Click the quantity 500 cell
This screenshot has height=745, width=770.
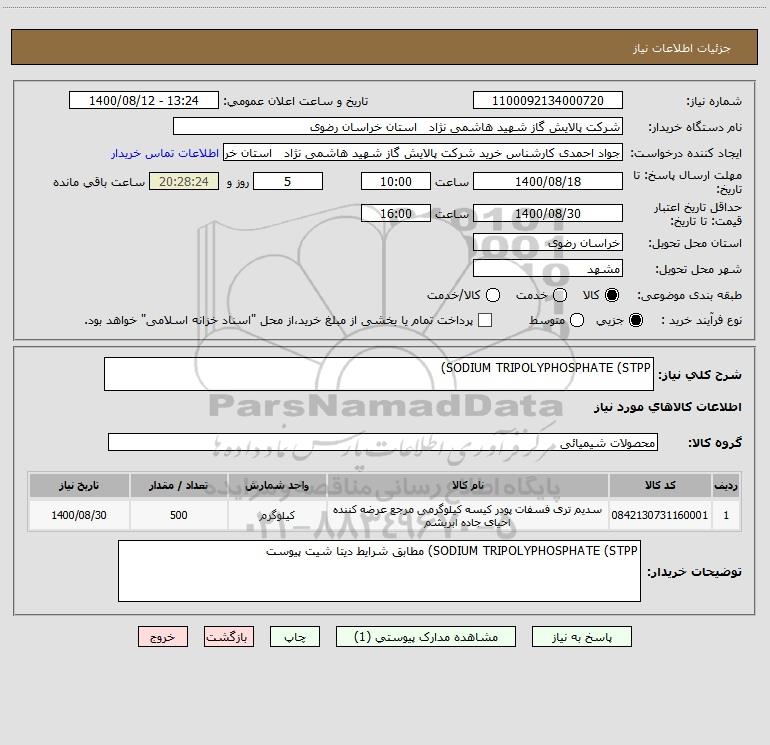(179, 515)
